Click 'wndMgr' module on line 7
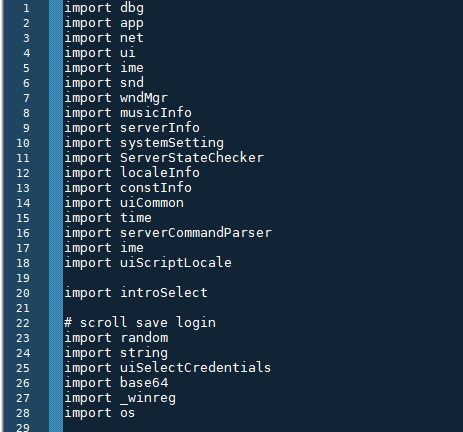The height and width of the screenshot is (432, 463). click(x=144, y=98)
